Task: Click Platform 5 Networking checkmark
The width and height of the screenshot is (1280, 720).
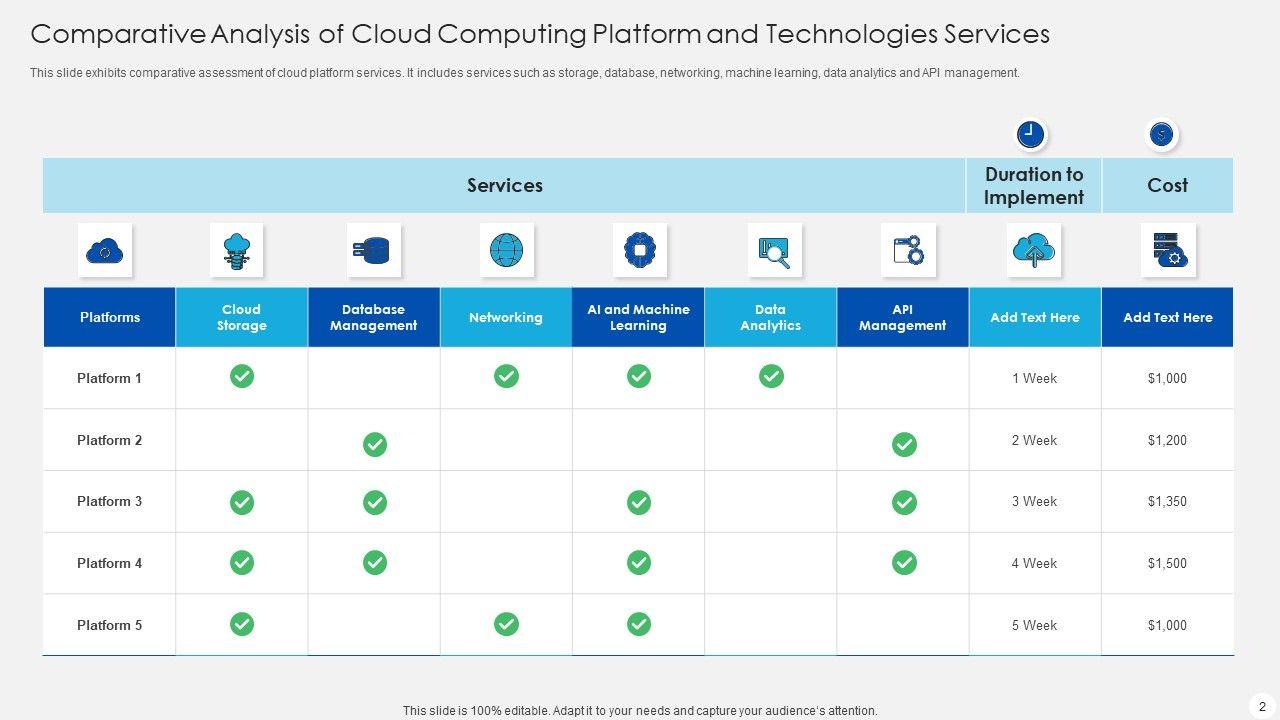Action: tap(506, 624)
